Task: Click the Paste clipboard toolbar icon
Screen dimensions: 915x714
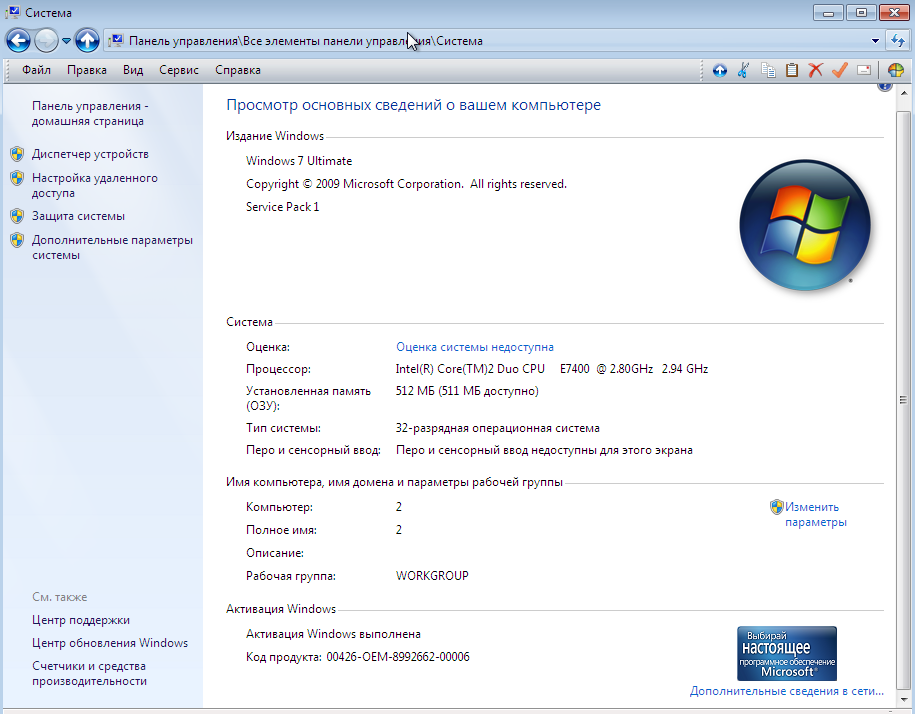Action: pyautogui.click(x=791, y=71)
